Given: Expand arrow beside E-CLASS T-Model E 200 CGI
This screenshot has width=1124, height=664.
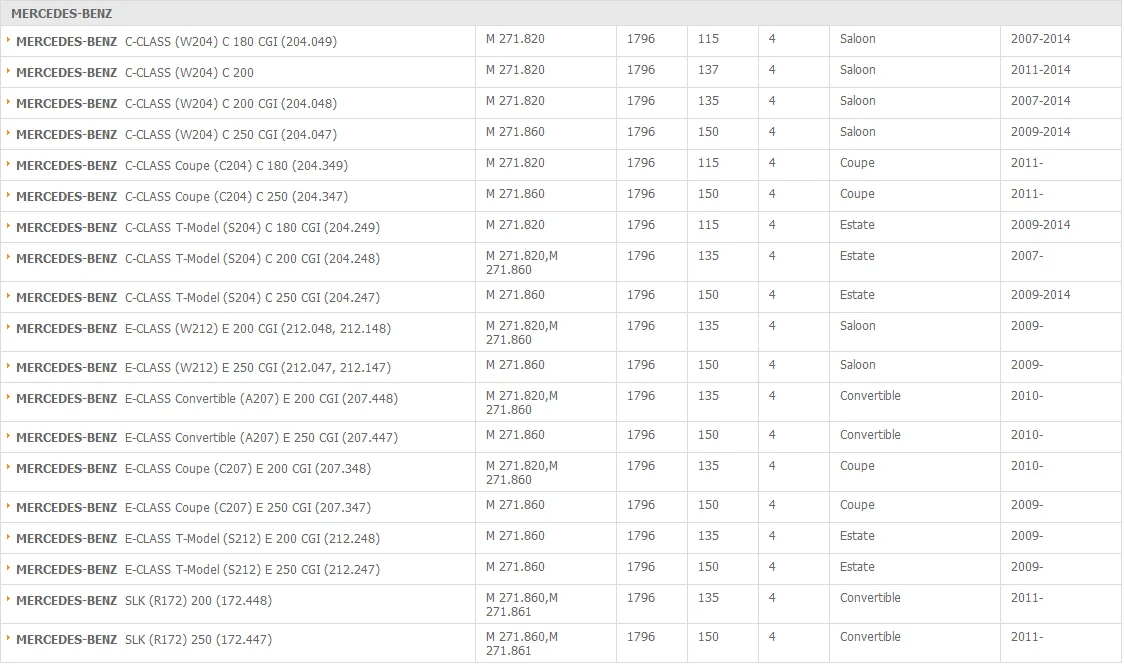Looking at the screenshot, I should coord(8,537).
